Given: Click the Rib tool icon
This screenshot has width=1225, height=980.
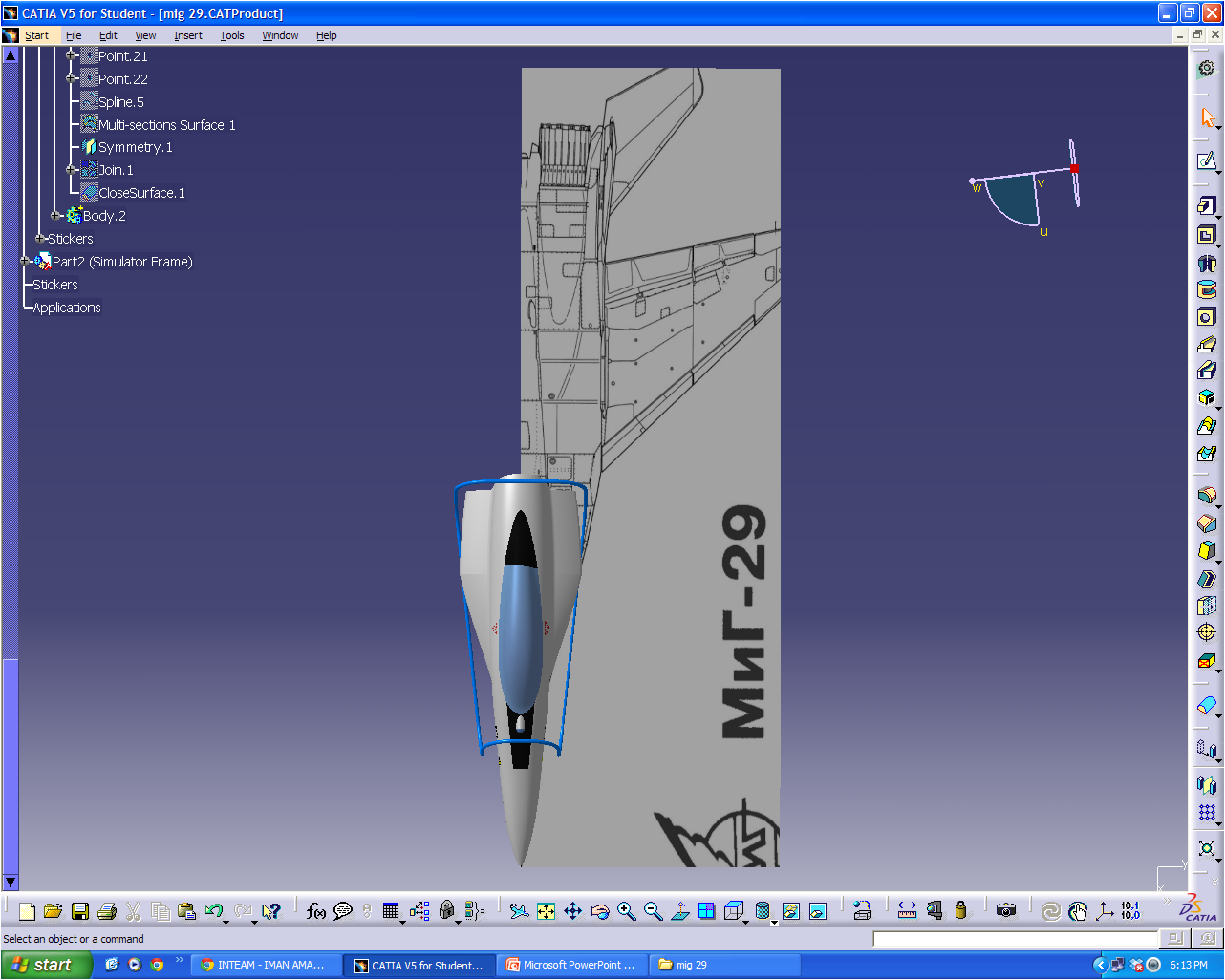Looking at the screenshot, I should [1207, 343].
